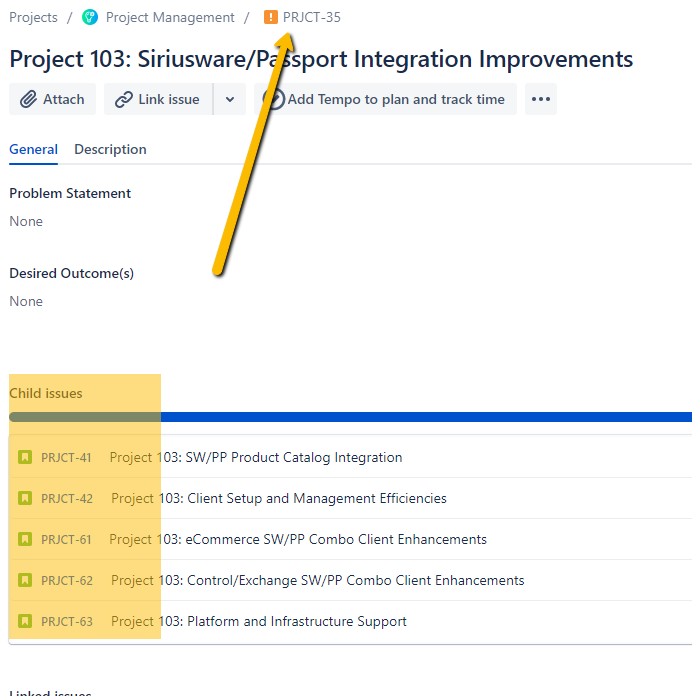Image resolution: width=692 pixels, height=696 pixels.
Task: Switch to the Description tab
Action: [x=110, y=150]
